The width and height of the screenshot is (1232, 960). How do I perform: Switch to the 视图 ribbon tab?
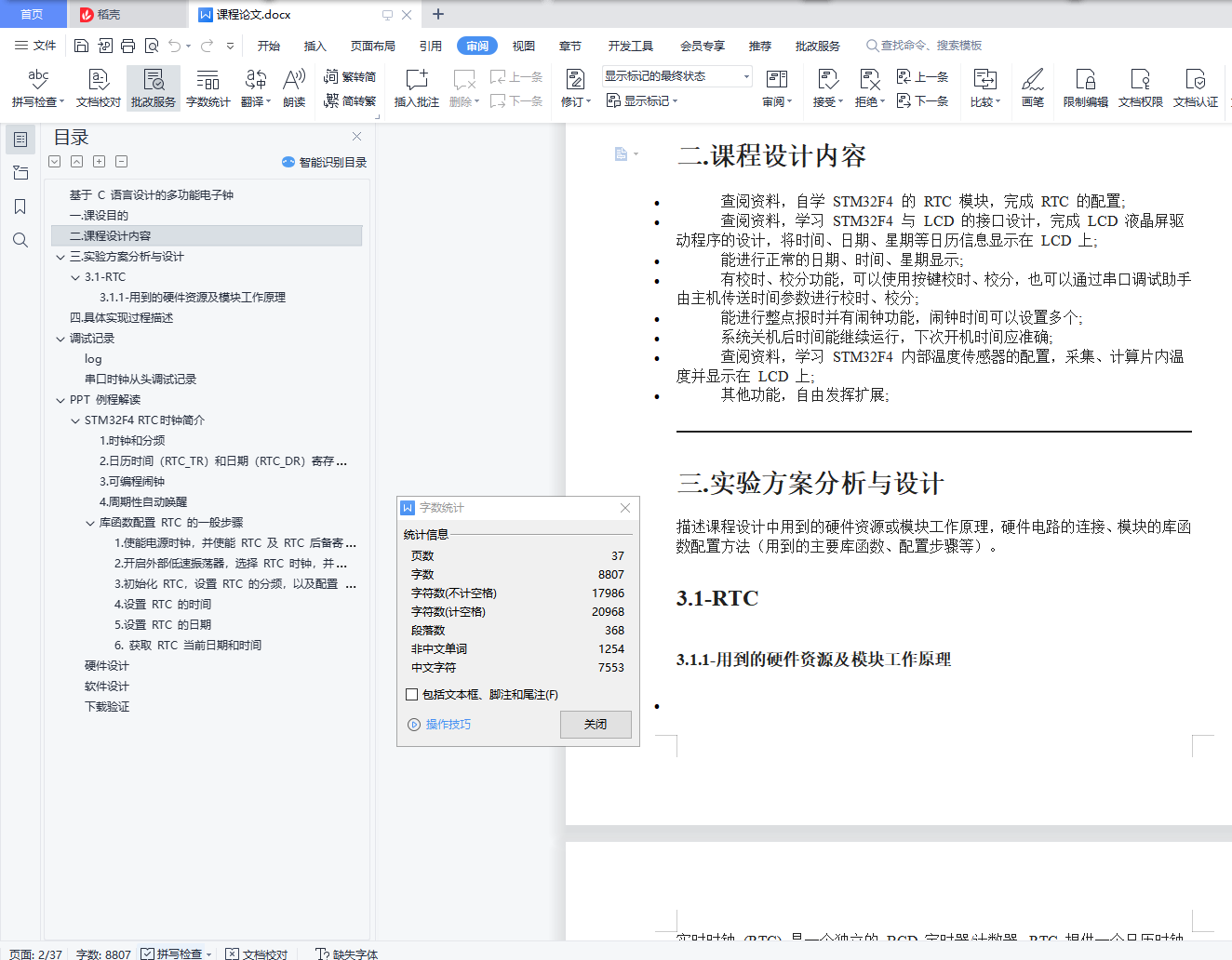524,46
